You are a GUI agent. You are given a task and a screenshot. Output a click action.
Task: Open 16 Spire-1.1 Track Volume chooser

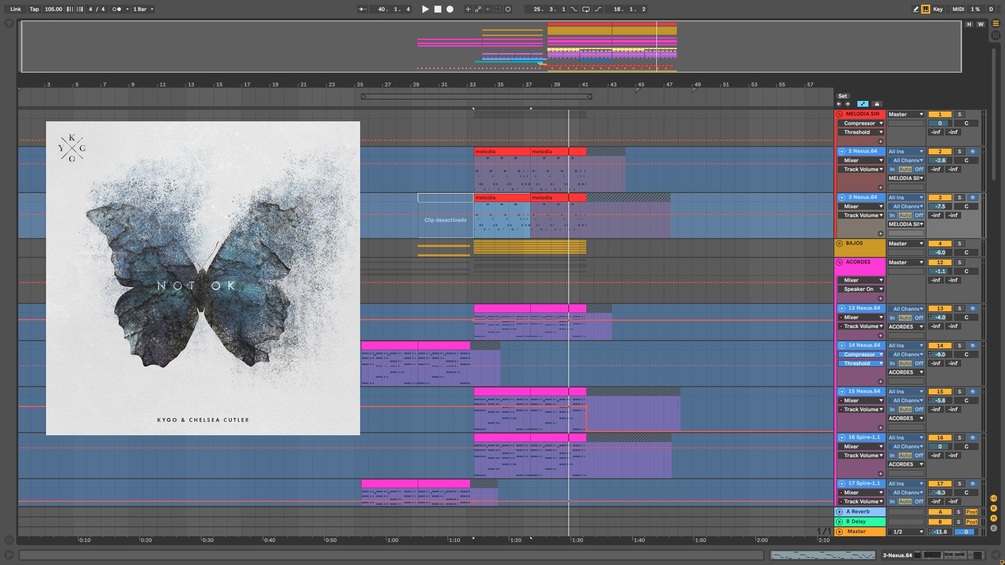click(861, 455)
